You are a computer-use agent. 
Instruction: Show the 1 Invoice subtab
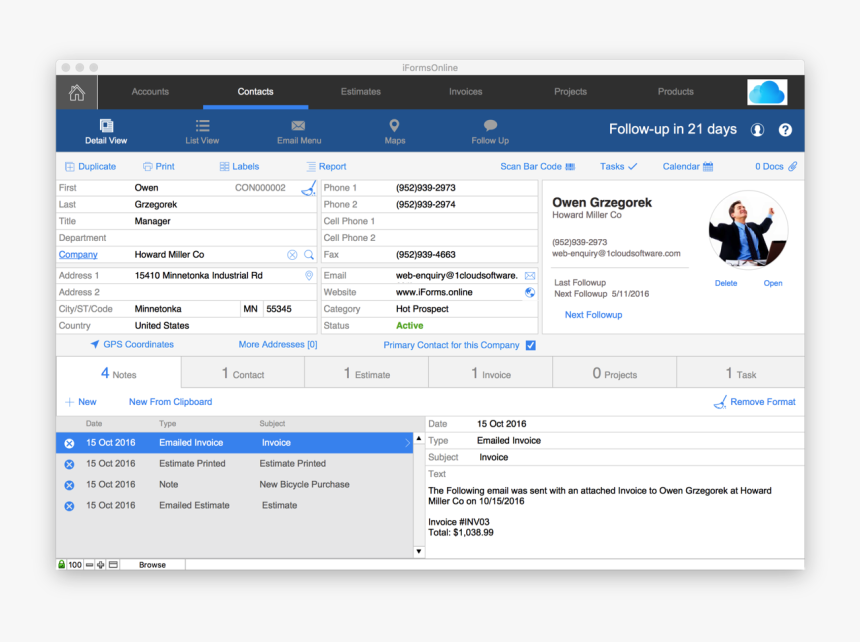[x=491, y=373]
